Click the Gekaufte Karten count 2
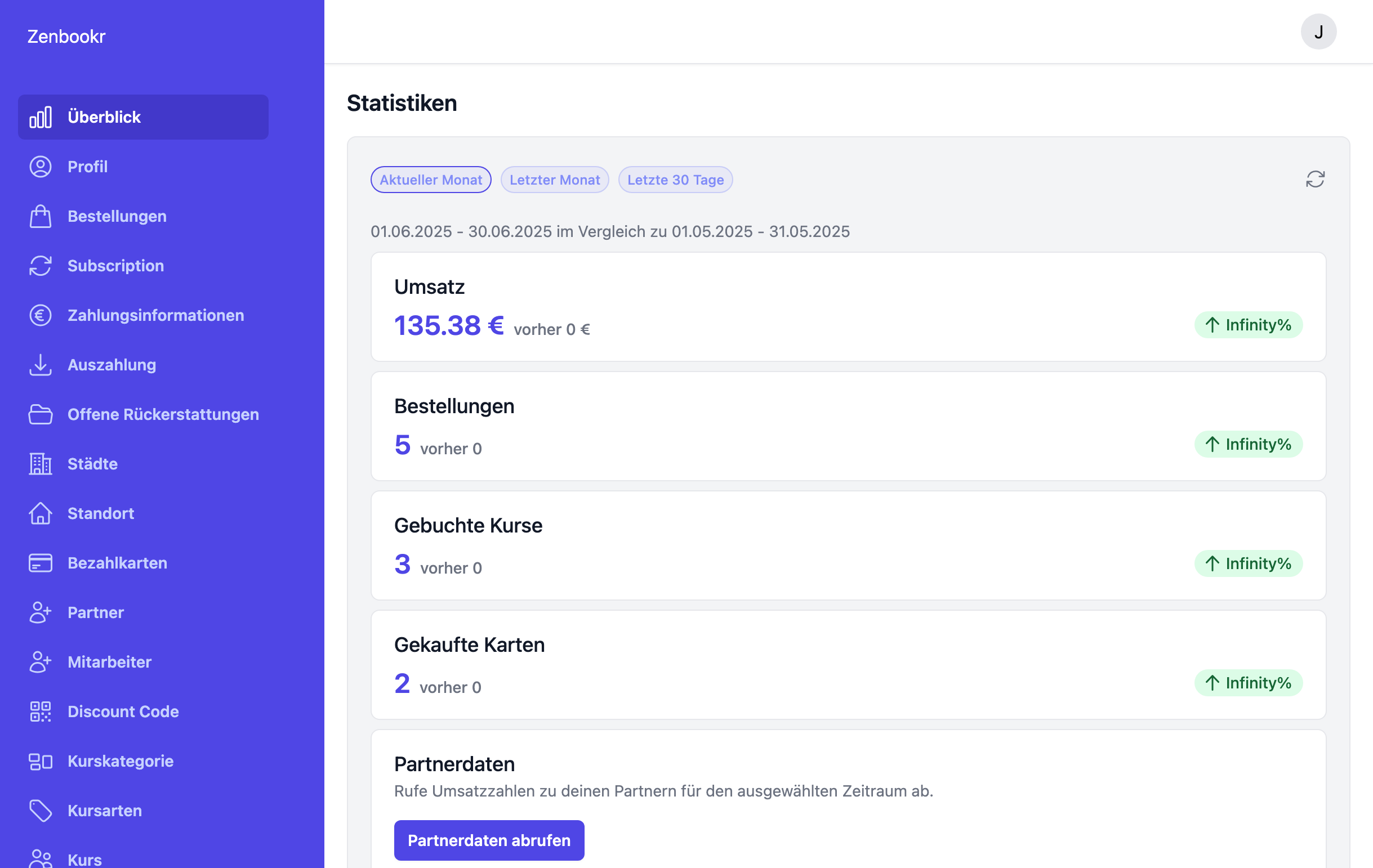 (402, 683)
